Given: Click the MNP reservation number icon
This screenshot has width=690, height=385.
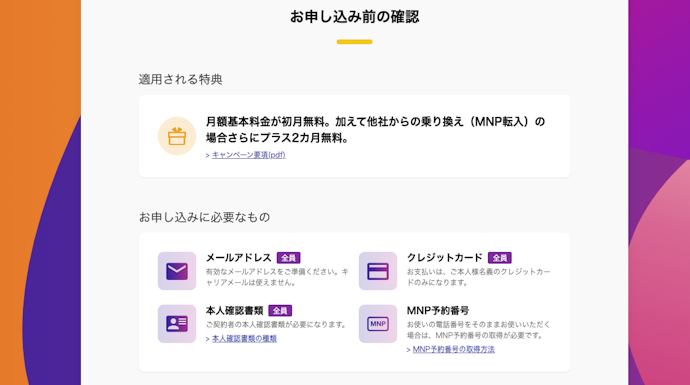Looking at the screenshot, I should pos(378,324).
